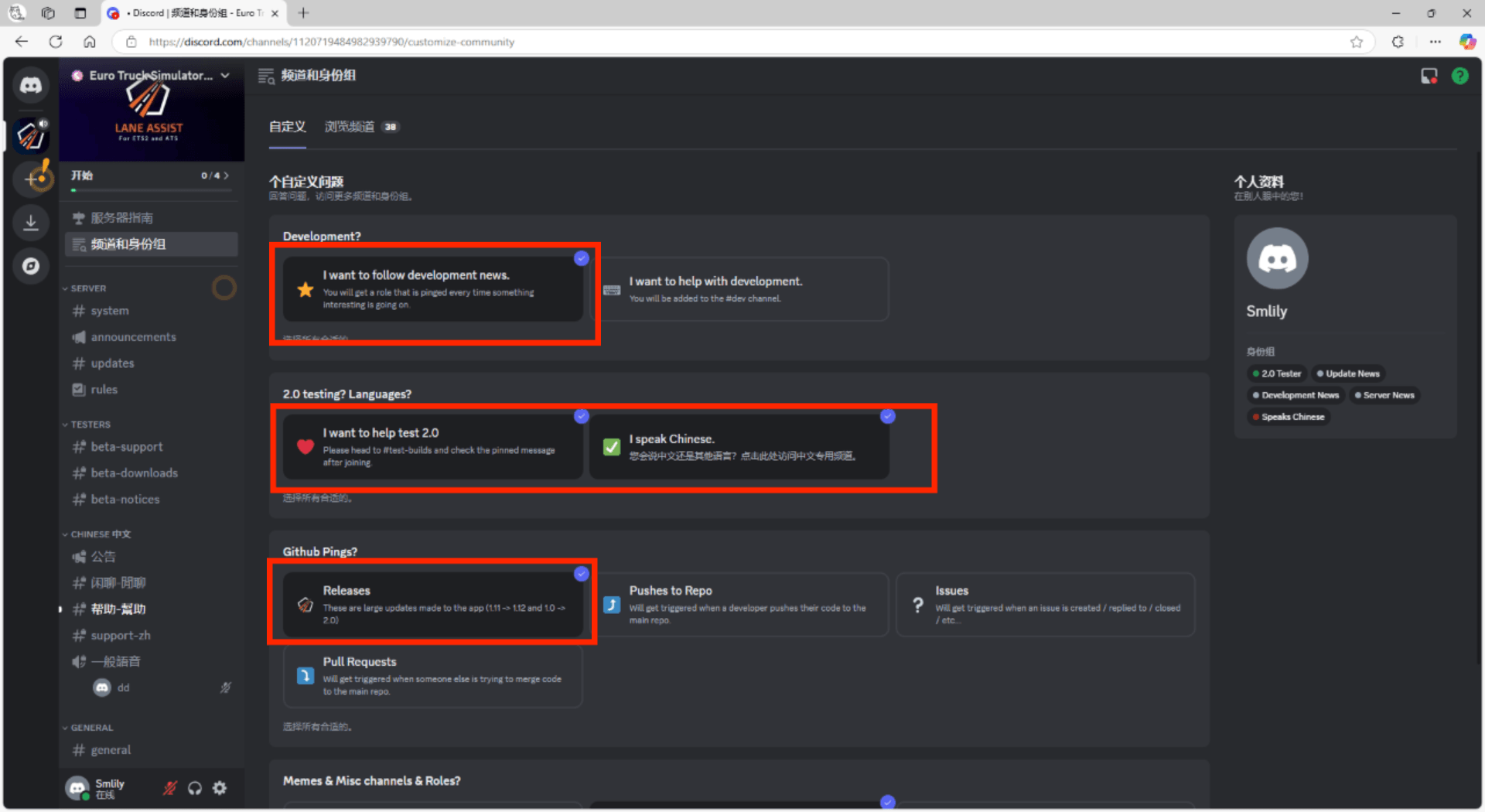Viewport: 1485px width, 812px height.
Task: Switch to the 自定义 tab
Action: [288, 127]
